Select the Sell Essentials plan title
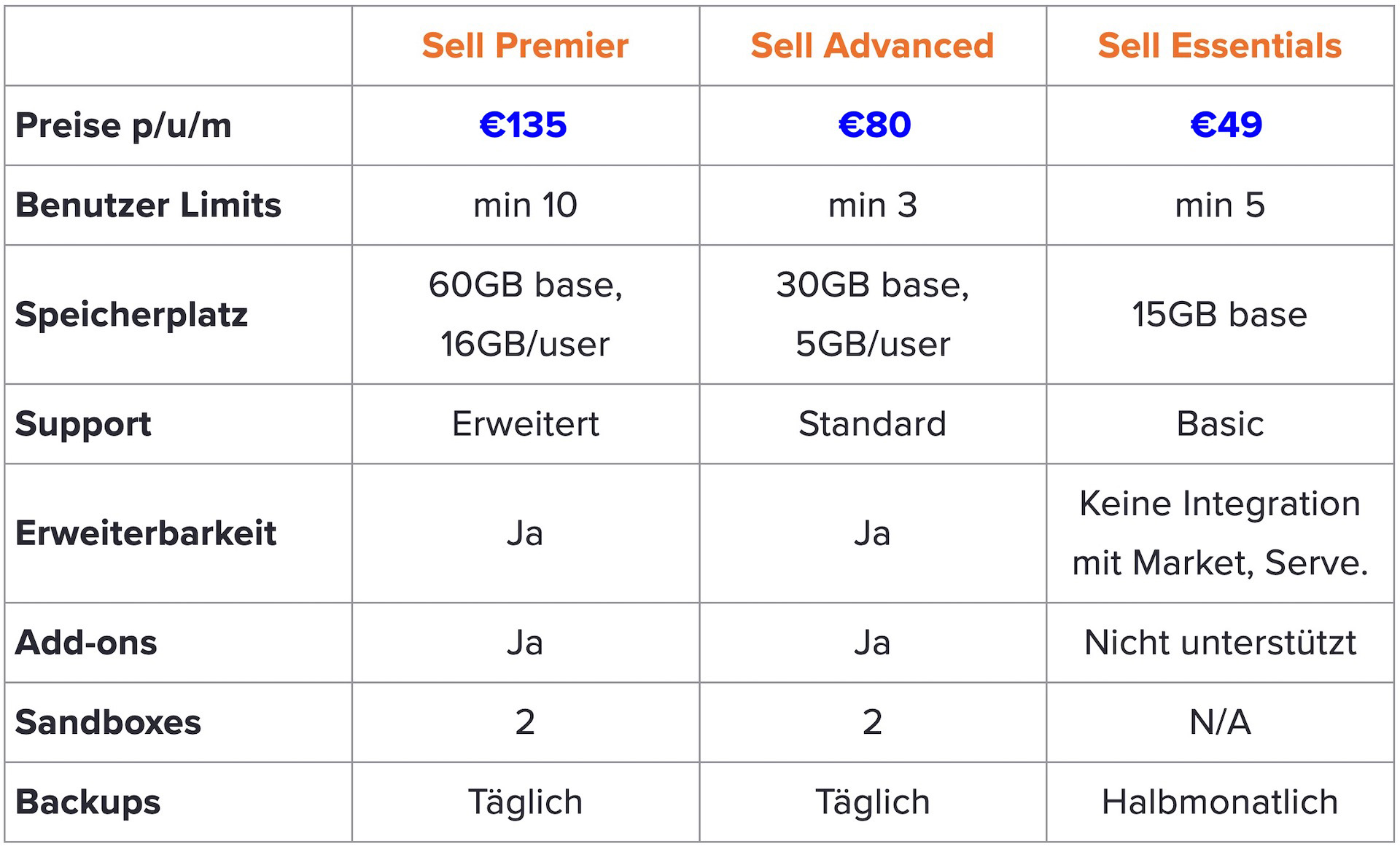1400x849 pixels. [x=1219, y=46]
